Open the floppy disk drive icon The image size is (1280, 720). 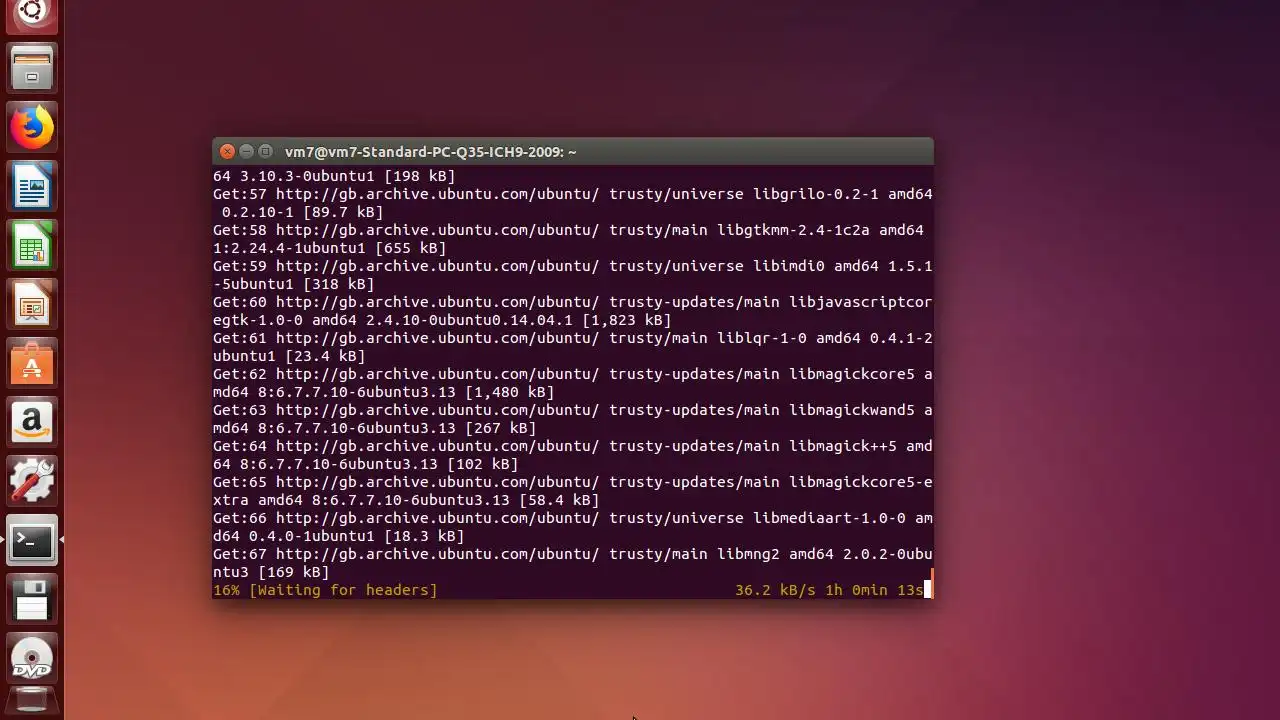point(32,600)
